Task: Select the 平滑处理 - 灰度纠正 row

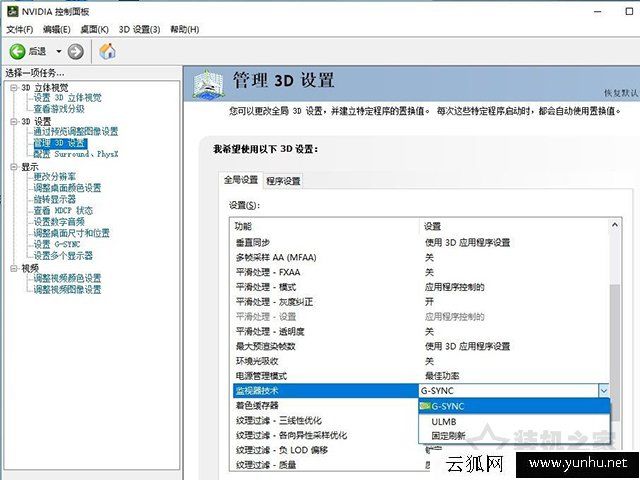Action: click(420, 302)
